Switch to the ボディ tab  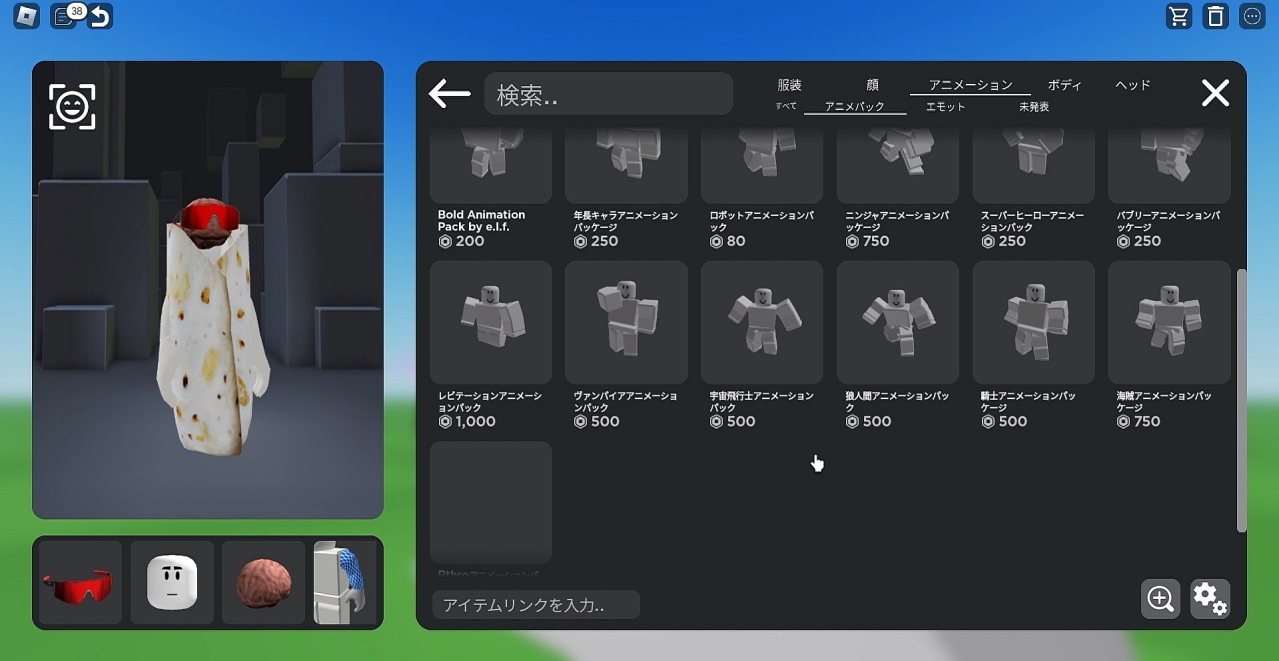coord(1065,85)
